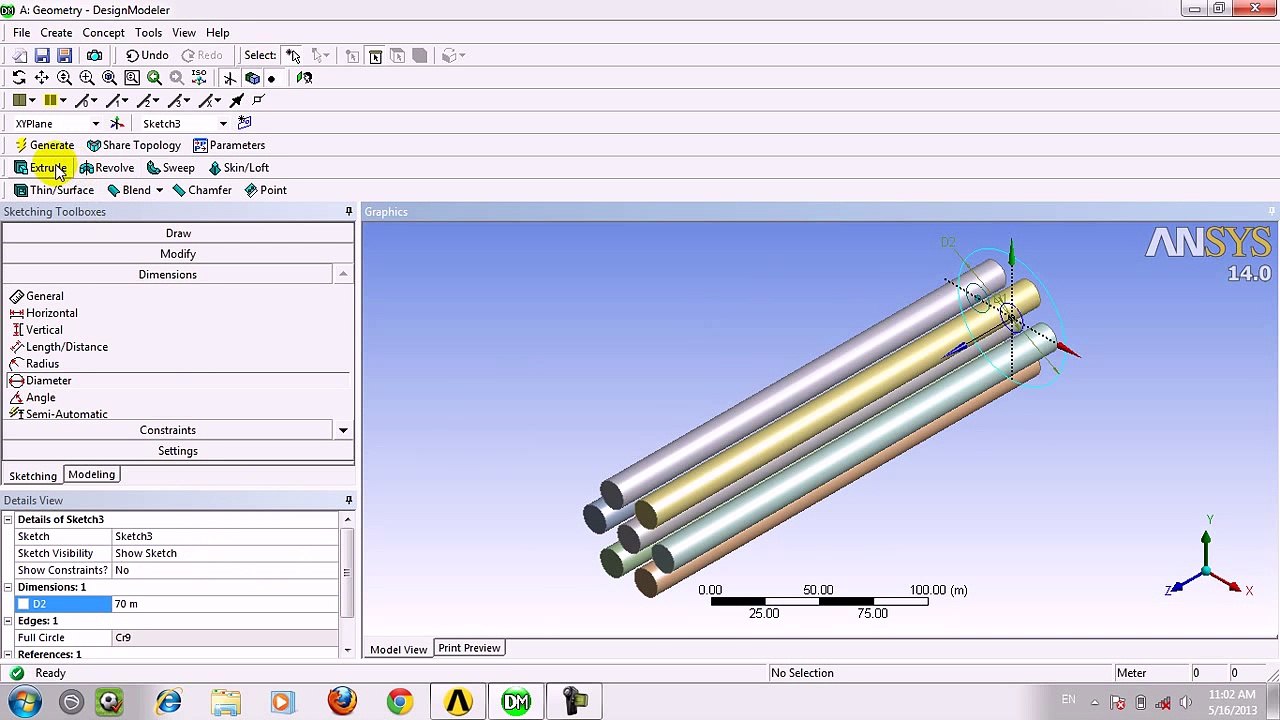The width and height of the screenshot is (1280, 720).
Task: Open the Tools menu
Action: 148,33
